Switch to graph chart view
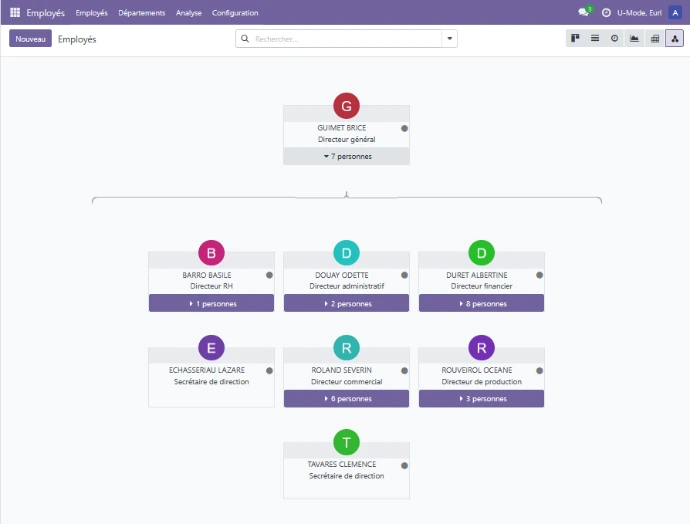690x524 pixels. (x=634, y=38)
